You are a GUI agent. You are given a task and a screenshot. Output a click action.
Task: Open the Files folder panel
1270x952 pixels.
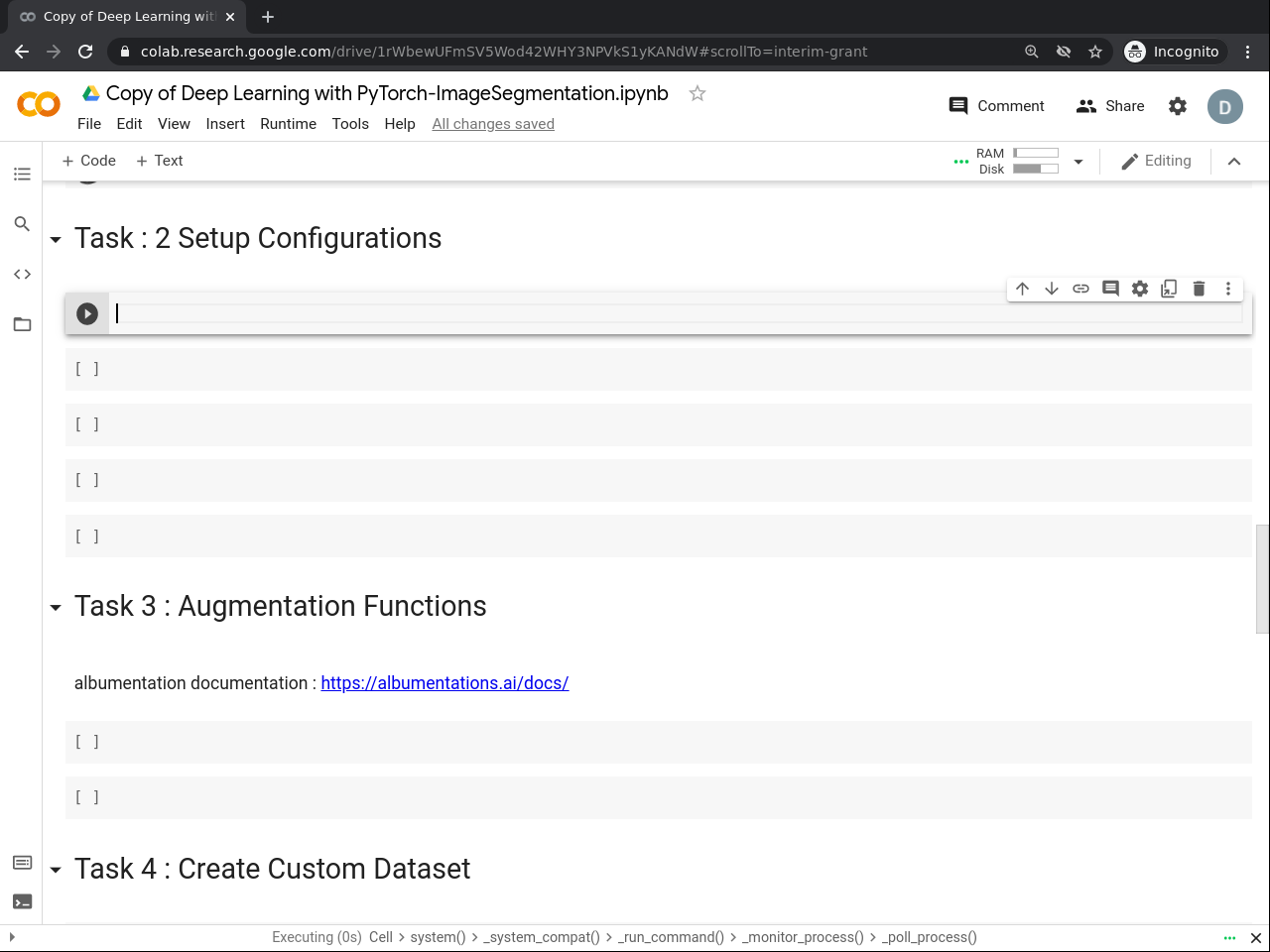tap(22, 324)
